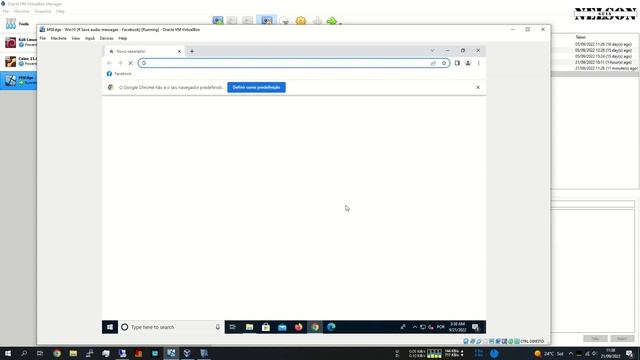Image resolution: width=640 pixels, height=360 pixels.
Task: Click the guest clock and date
Action: (457, 327)
